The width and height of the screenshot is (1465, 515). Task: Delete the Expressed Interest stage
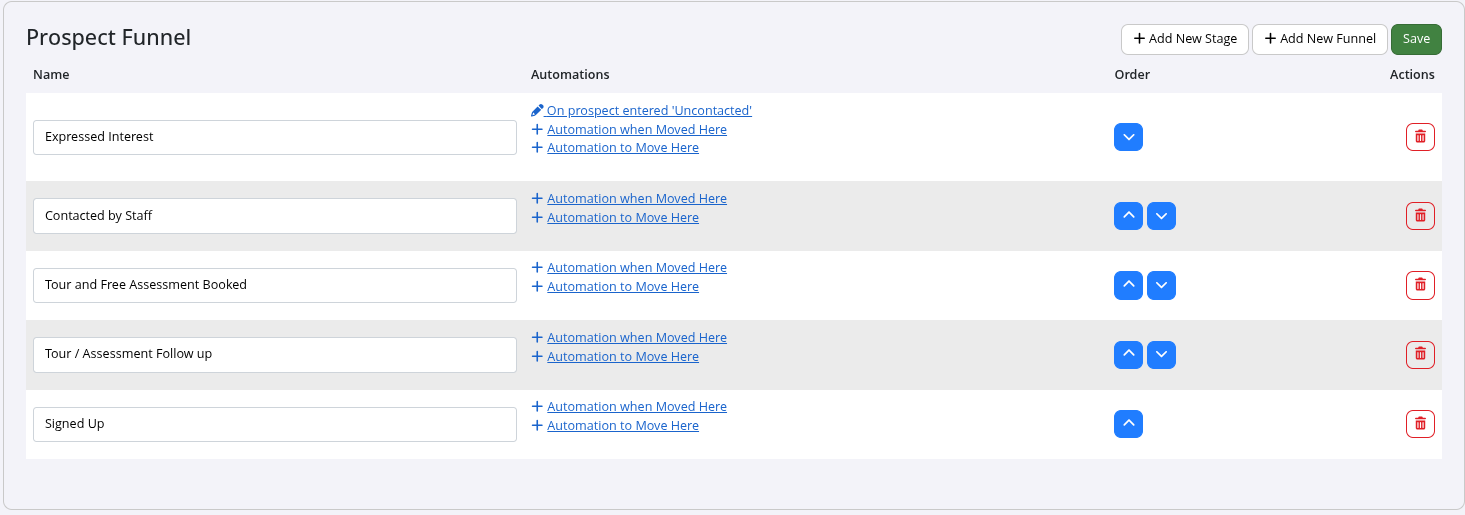pyautogui.click(x=1420, y=137)
